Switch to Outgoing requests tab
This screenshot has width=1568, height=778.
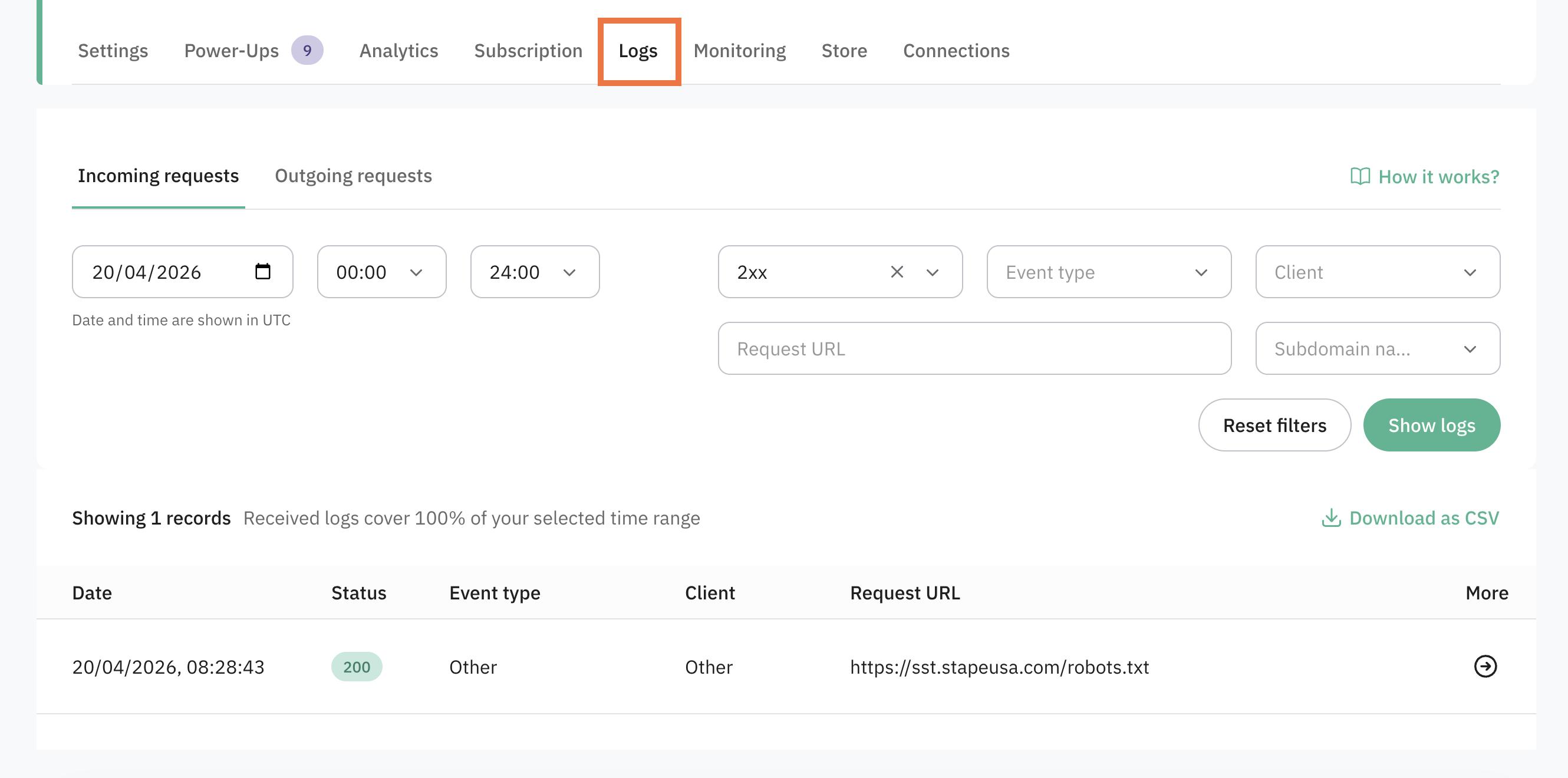[353, 176]
